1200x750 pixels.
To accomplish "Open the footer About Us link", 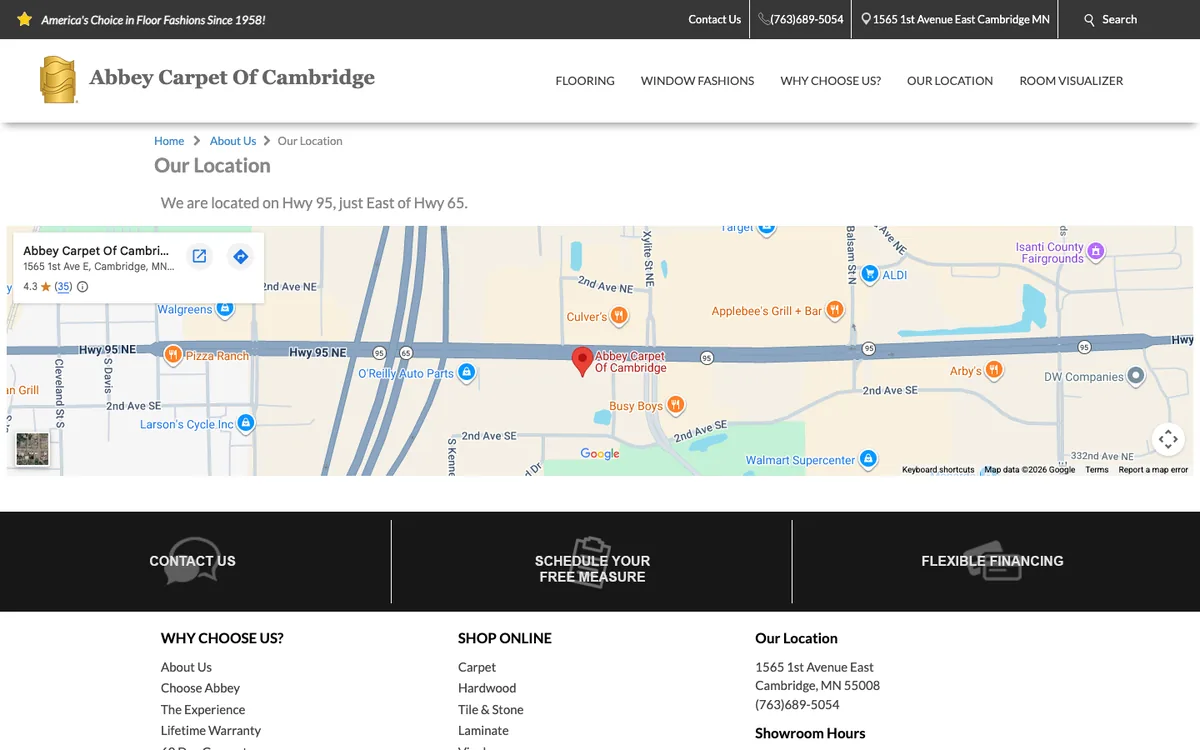I will 186,667.
